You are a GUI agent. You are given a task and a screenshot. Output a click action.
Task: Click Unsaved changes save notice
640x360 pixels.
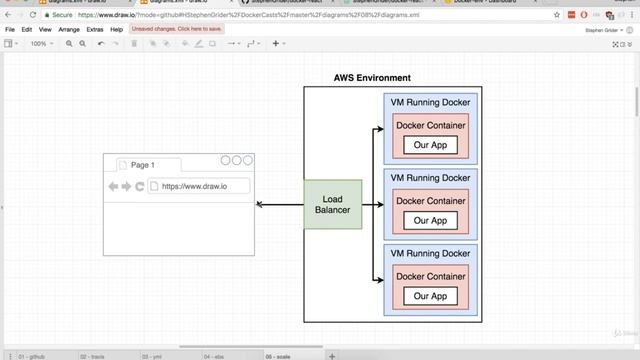point(177,29)
